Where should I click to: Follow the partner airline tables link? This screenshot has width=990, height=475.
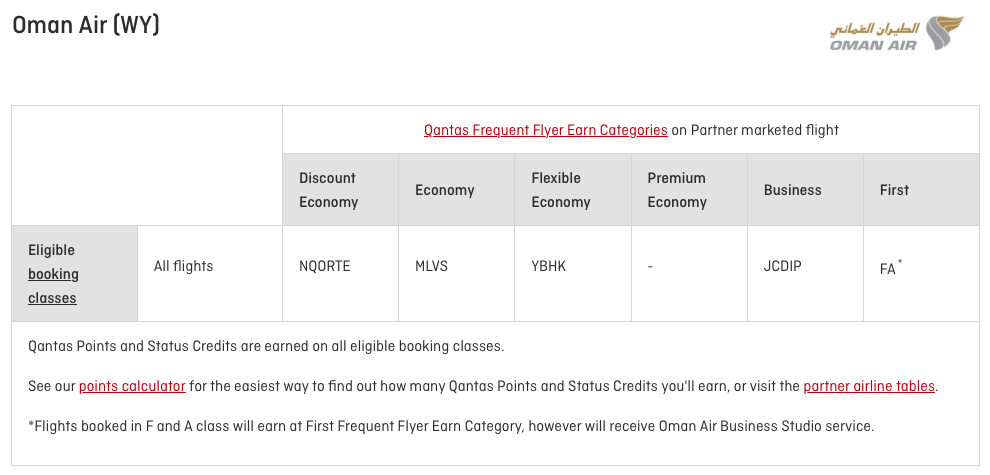[x=869, y=386]
